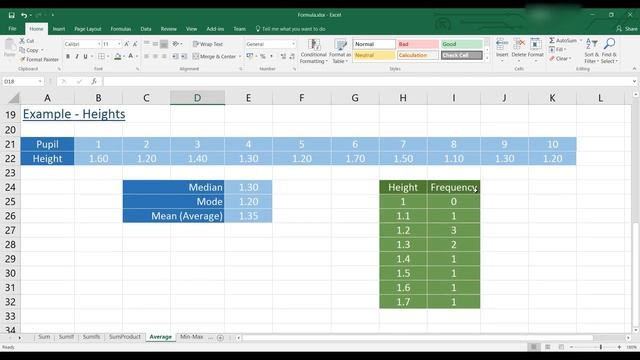The width and height of the screenshot is (640, 360).
Task: Click the AutoSum sigma icon
Action: pyautogui.click(x=552, y=40)
